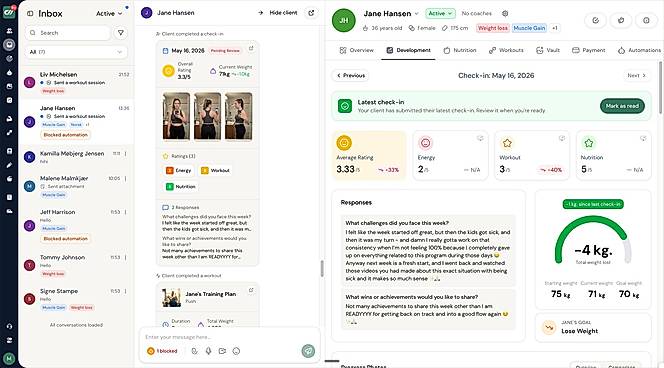Open the Vault tab
664x368 pixels.
tap(548, 50)
